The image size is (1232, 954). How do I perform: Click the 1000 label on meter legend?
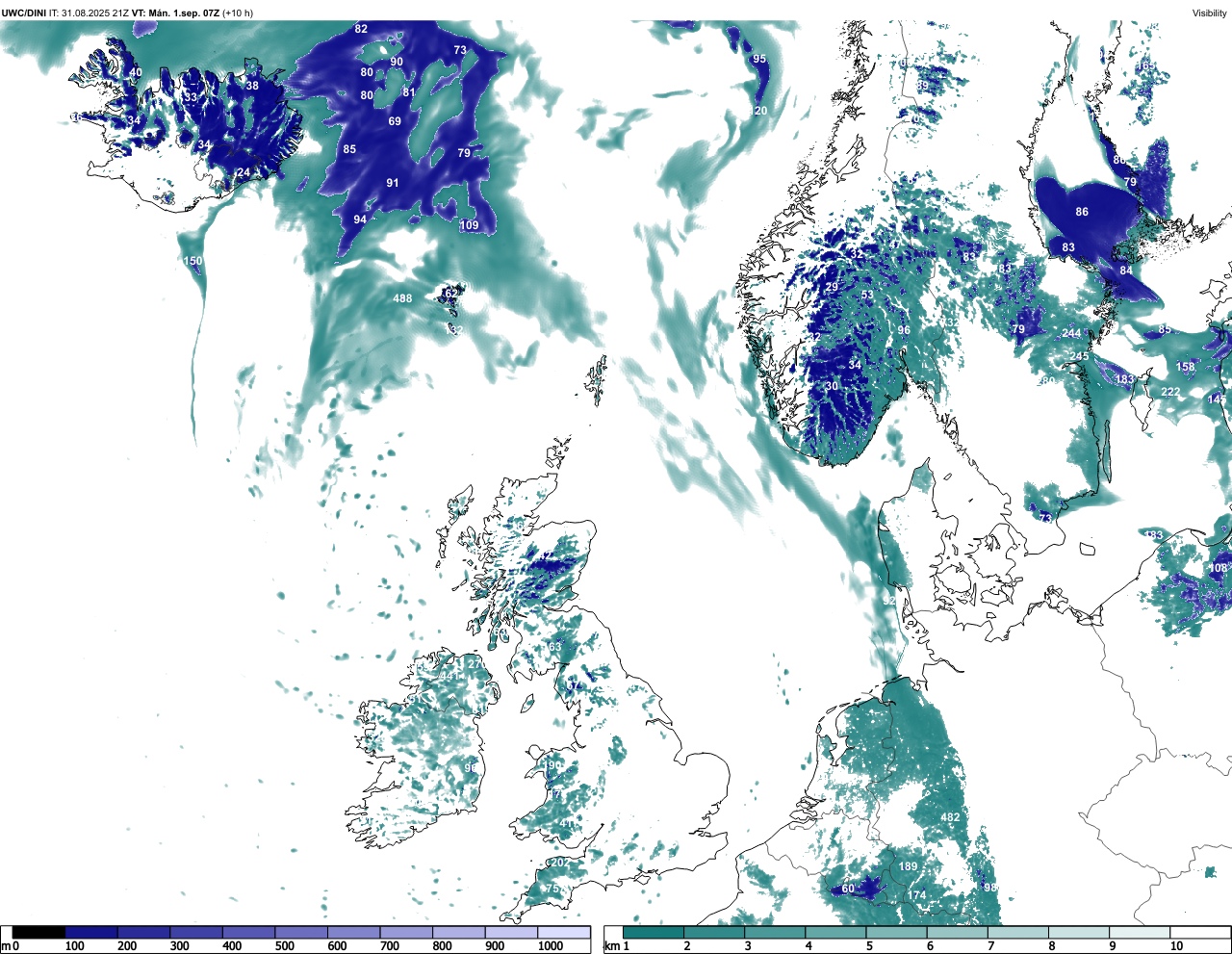click(x=550, y=946)
